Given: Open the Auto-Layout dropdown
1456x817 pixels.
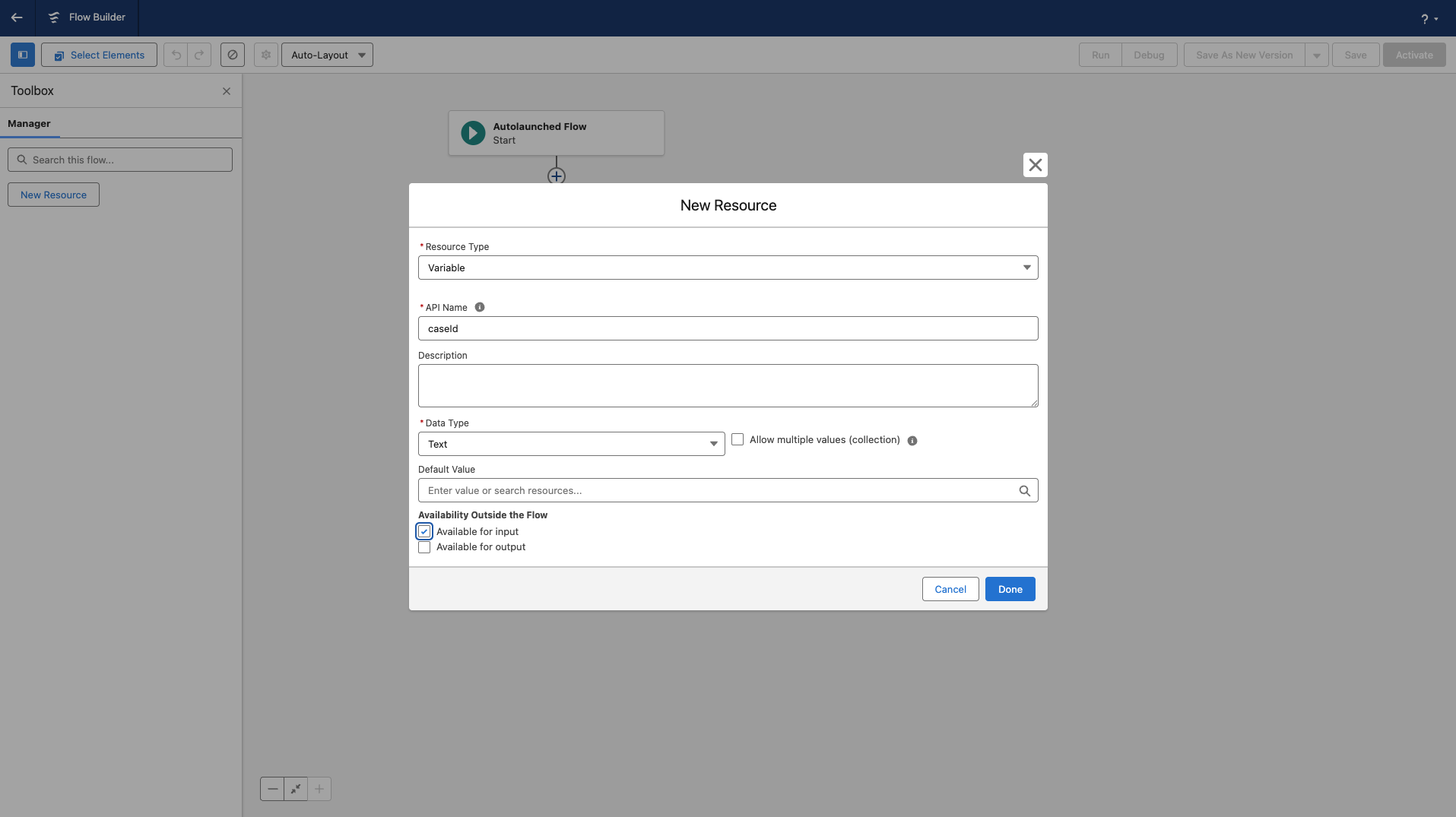Looking at the screenshot, I should (x=327, y=55).
